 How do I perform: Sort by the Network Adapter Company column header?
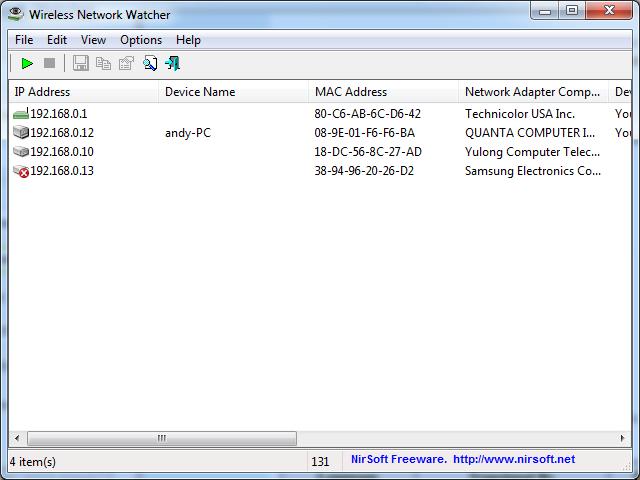[x=532, y=92]
